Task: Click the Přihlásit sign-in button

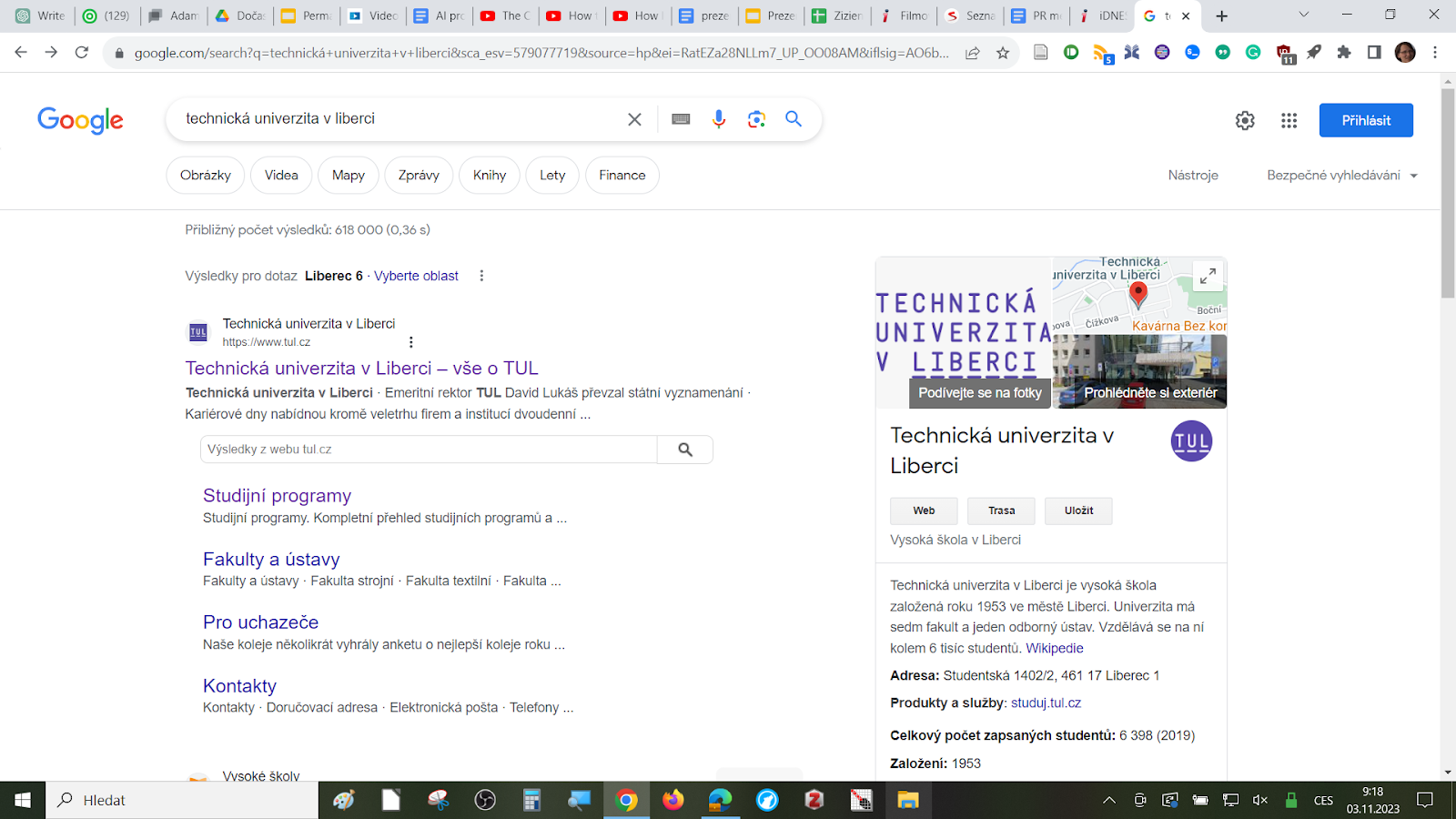Action: (x=1366, y=120)
